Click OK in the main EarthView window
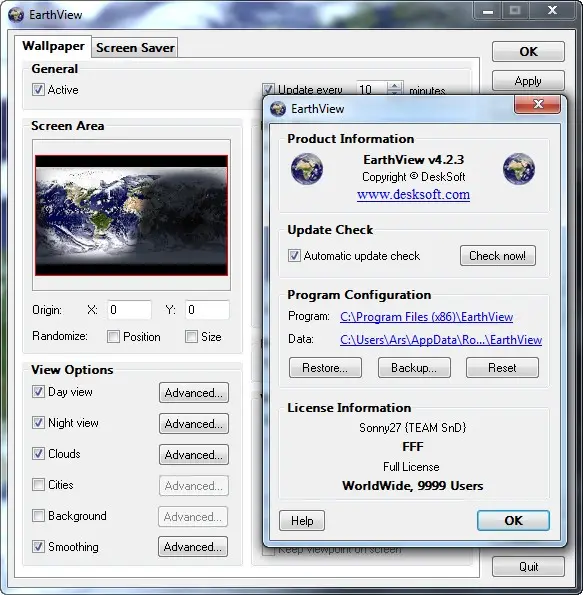The height and width of the screenshot is (595, 583). point(528,52)
